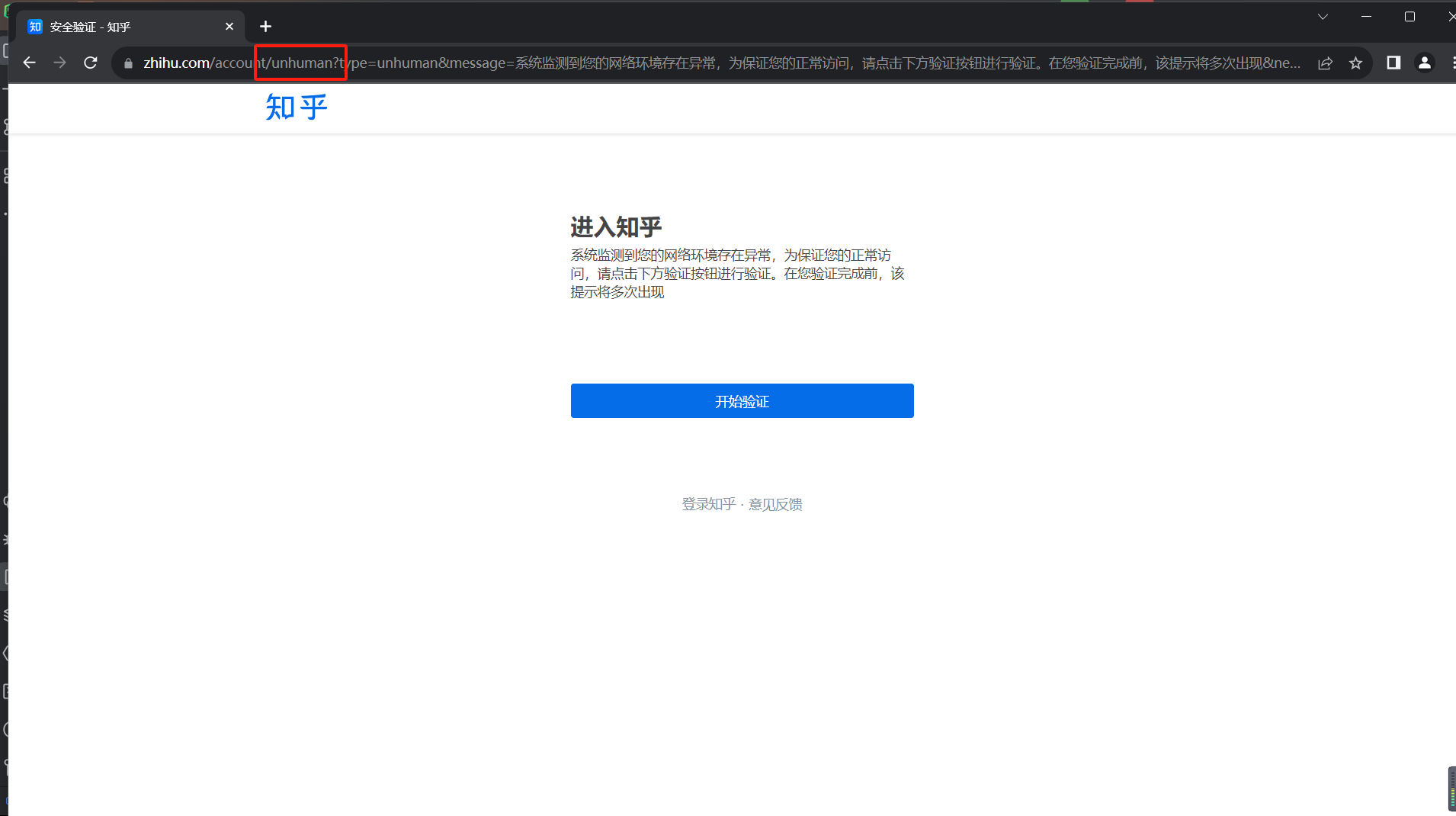Minimize the browser window
Image resolution: width=1456 pixels, height=816 pixels.
(x=1366, y=17)
